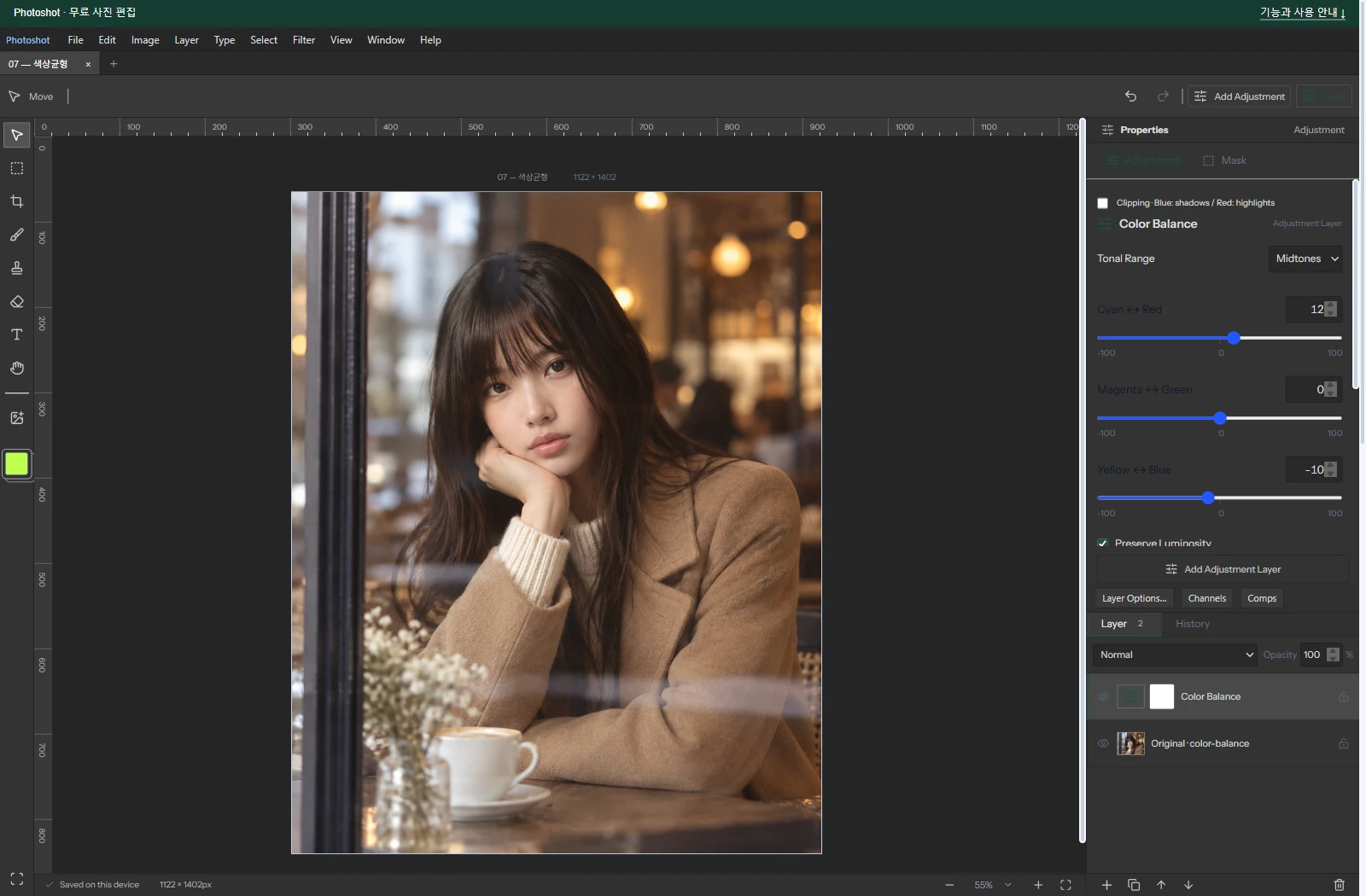The image size is (1366, 896).
Task: Click the Cyan-Red slider handle
Action: click(x=1234, y=338)
